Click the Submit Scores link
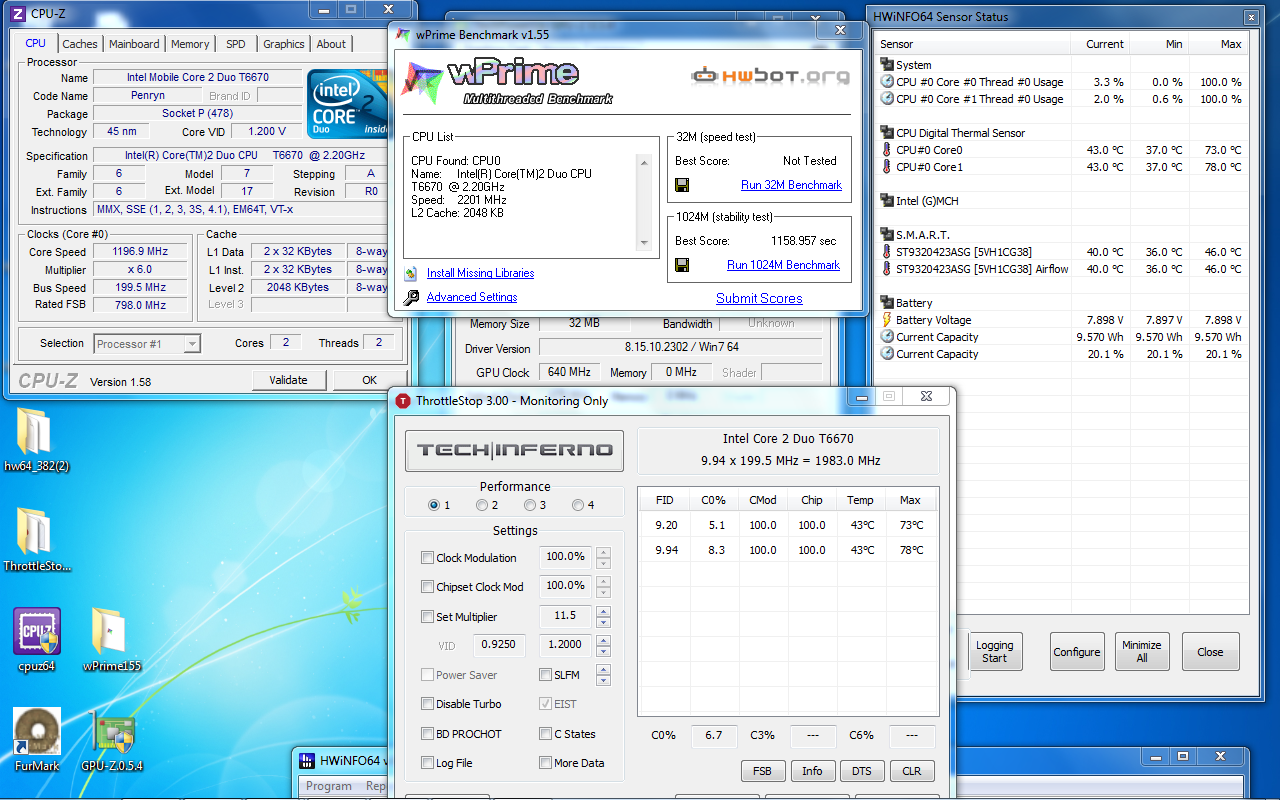This screenshot has height=800, width=1280. [759, 298]
